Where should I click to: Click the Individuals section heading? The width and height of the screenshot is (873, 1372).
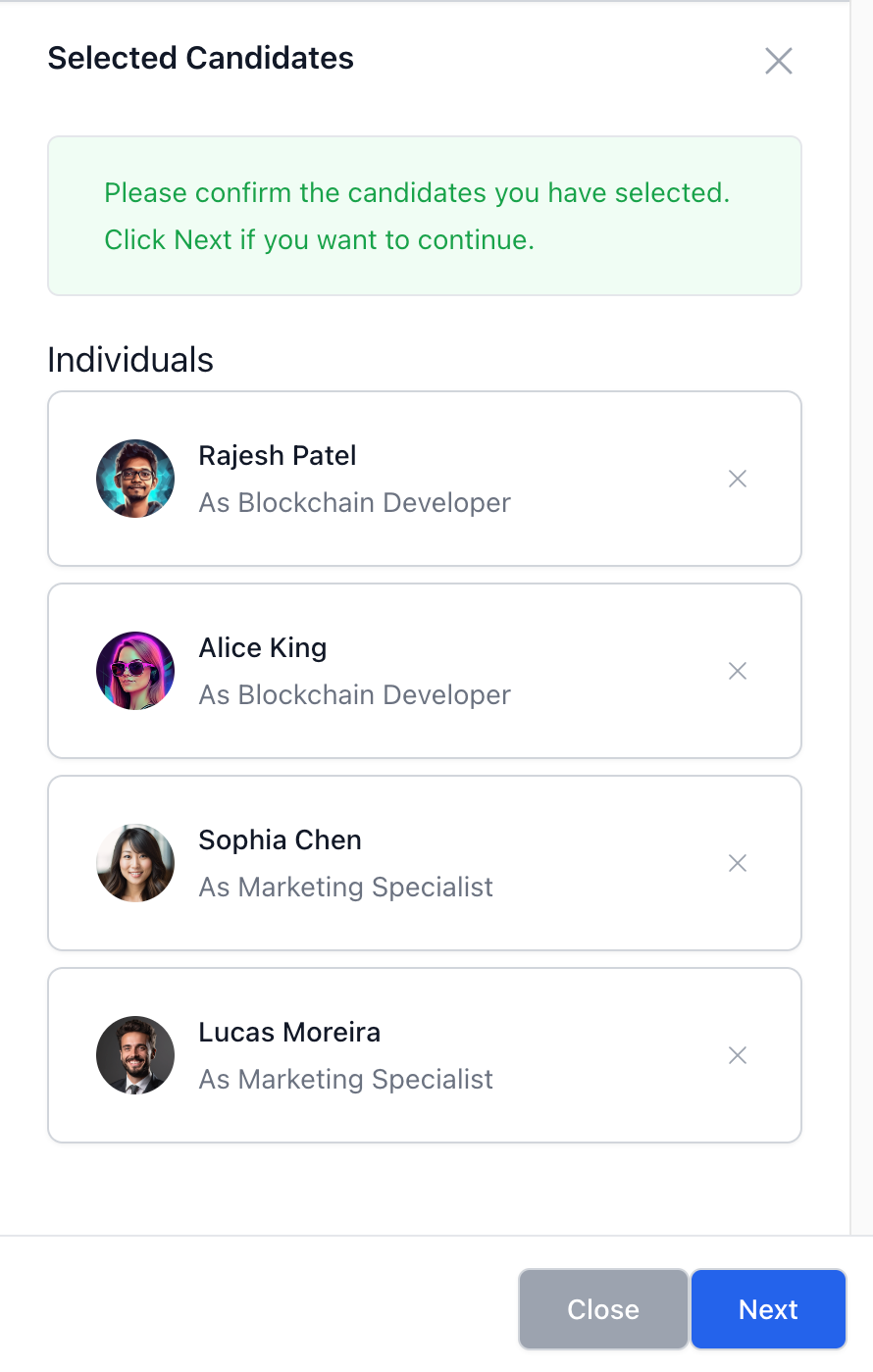click(130, 360)
